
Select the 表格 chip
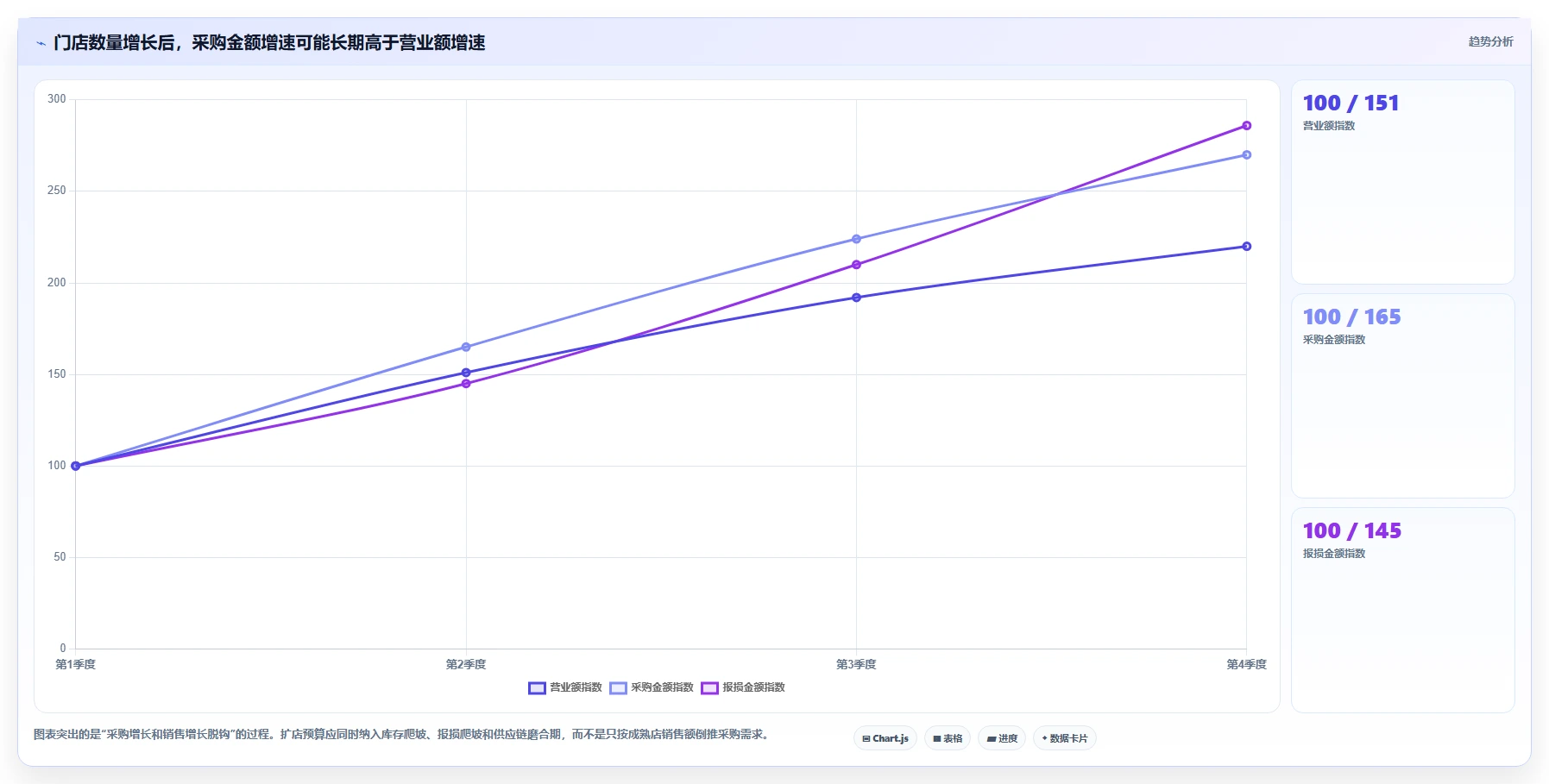pyautogui.click(x=948, y=738)
